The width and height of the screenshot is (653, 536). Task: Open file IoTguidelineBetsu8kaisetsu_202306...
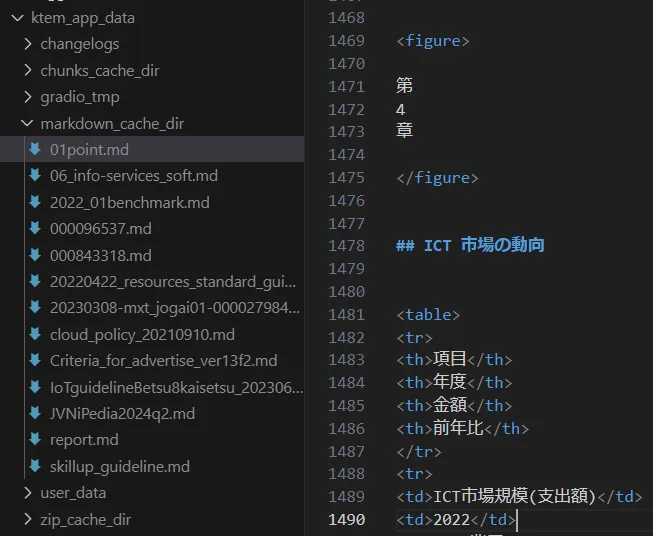176,388
